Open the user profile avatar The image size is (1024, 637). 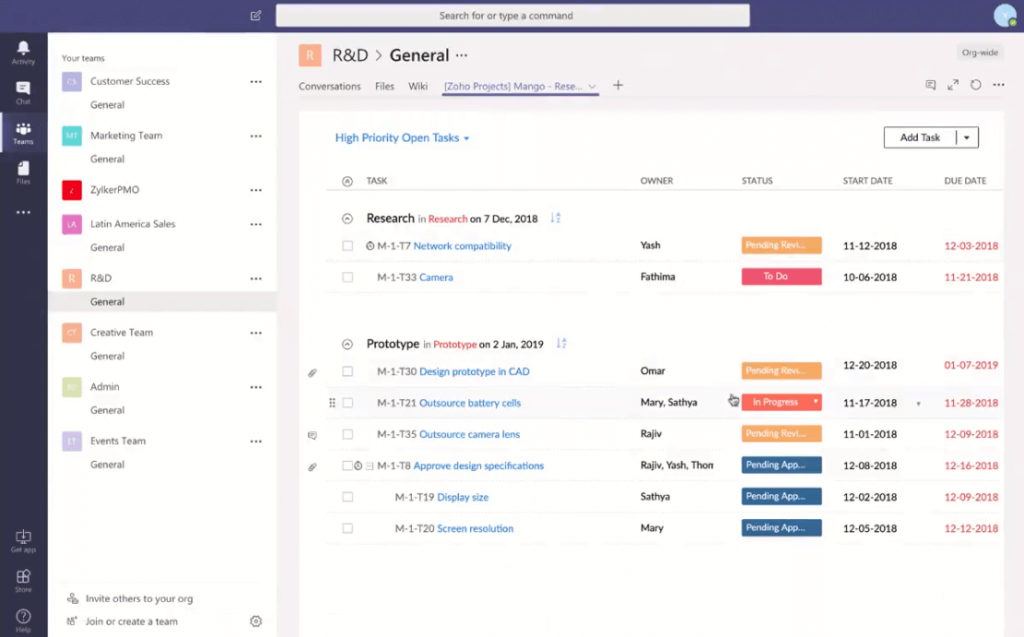tap(1004, 15)
